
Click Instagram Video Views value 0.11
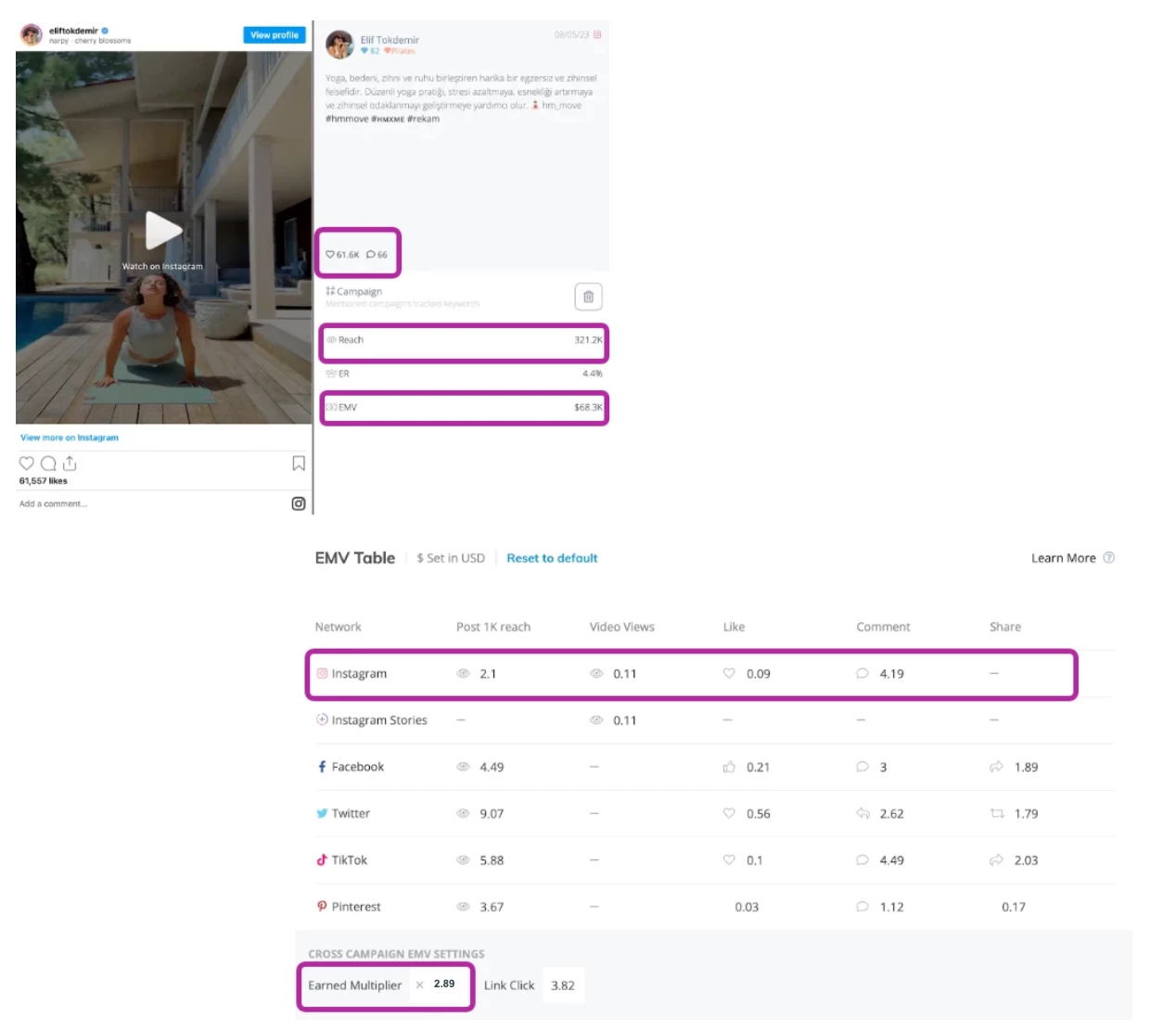click(x=625, y=674)
